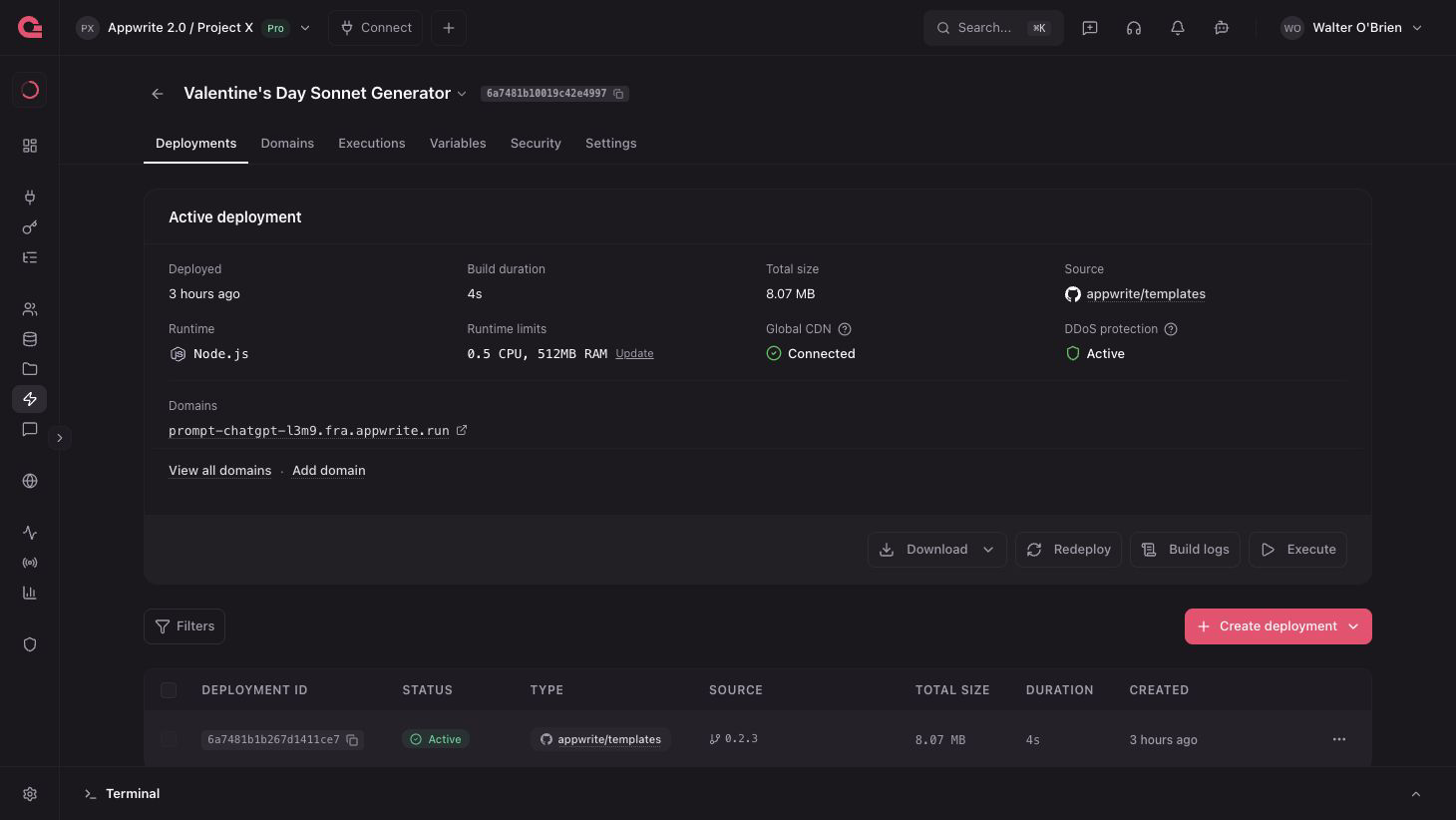Open the globe icon in the sidebar
This screenshot has height=820, width=1456.
click(x=30, y=481)
